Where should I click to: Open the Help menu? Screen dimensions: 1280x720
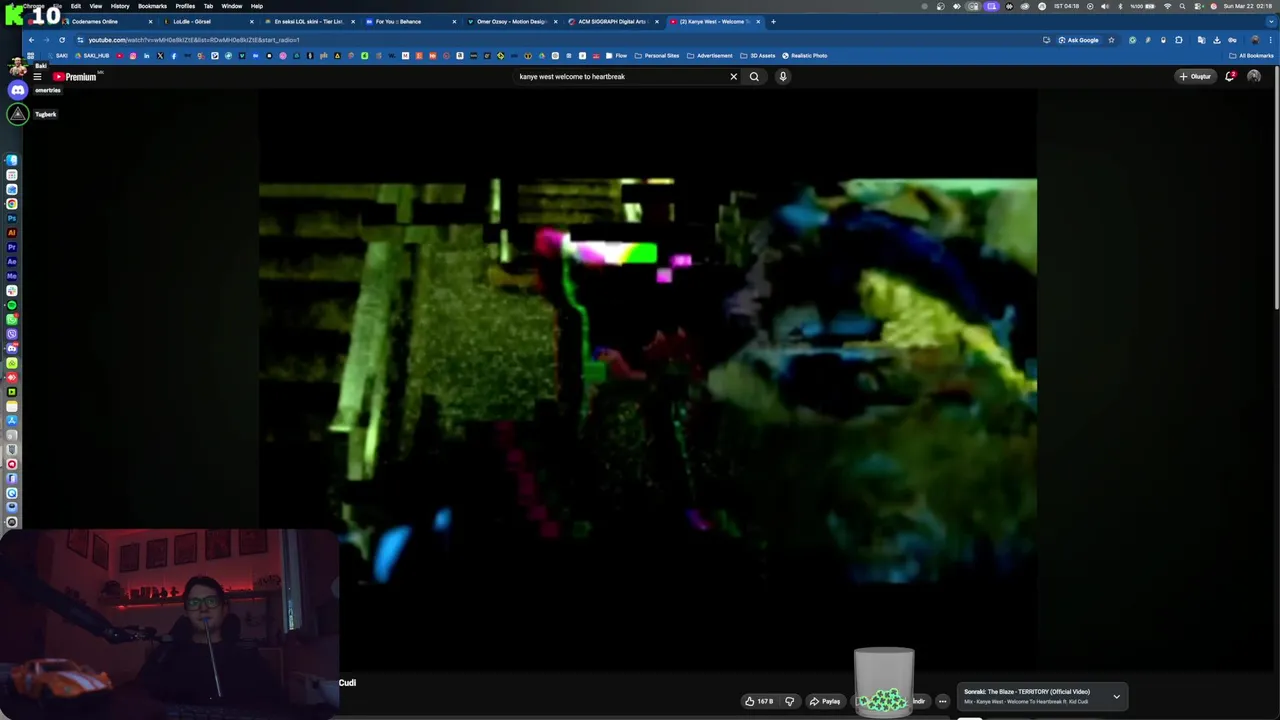coord(257,6)
